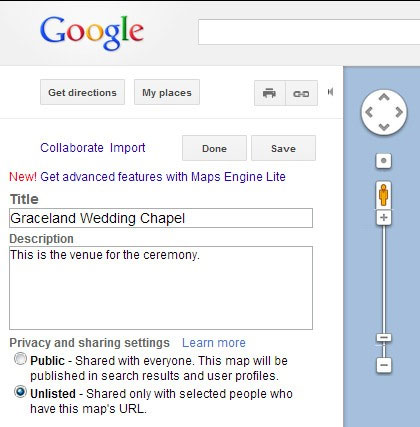Click the link chain icon button
The image size is (420, 427).
pyautogui.click(x=301, y=93)
